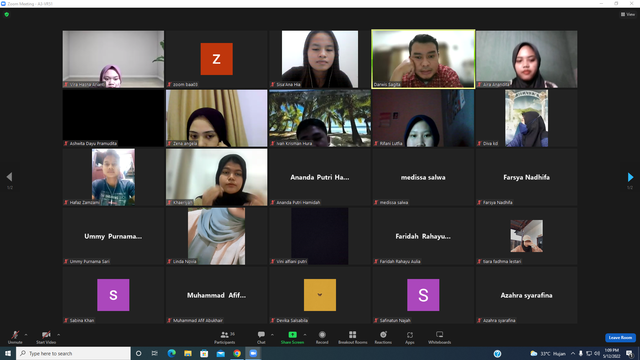The width and height of the screenshot is (640, 360).
Task: Open the Reactions menu
Action: pyautogui.click(x=383, y=337)
